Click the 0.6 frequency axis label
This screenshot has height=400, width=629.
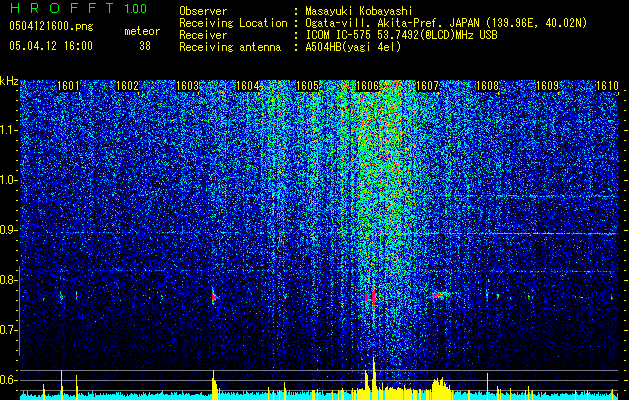(x=8, y=380)
